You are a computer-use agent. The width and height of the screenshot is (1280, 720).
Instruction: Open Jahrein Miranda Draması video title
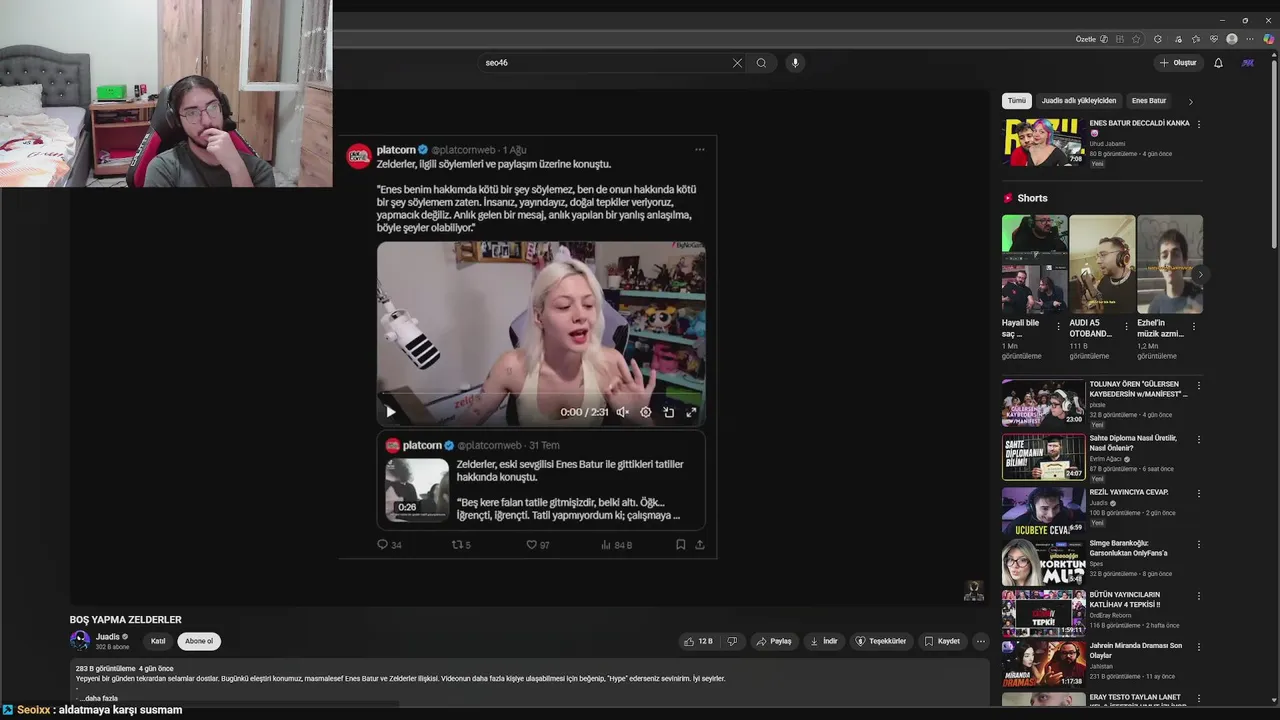[x=1135, y=650]
